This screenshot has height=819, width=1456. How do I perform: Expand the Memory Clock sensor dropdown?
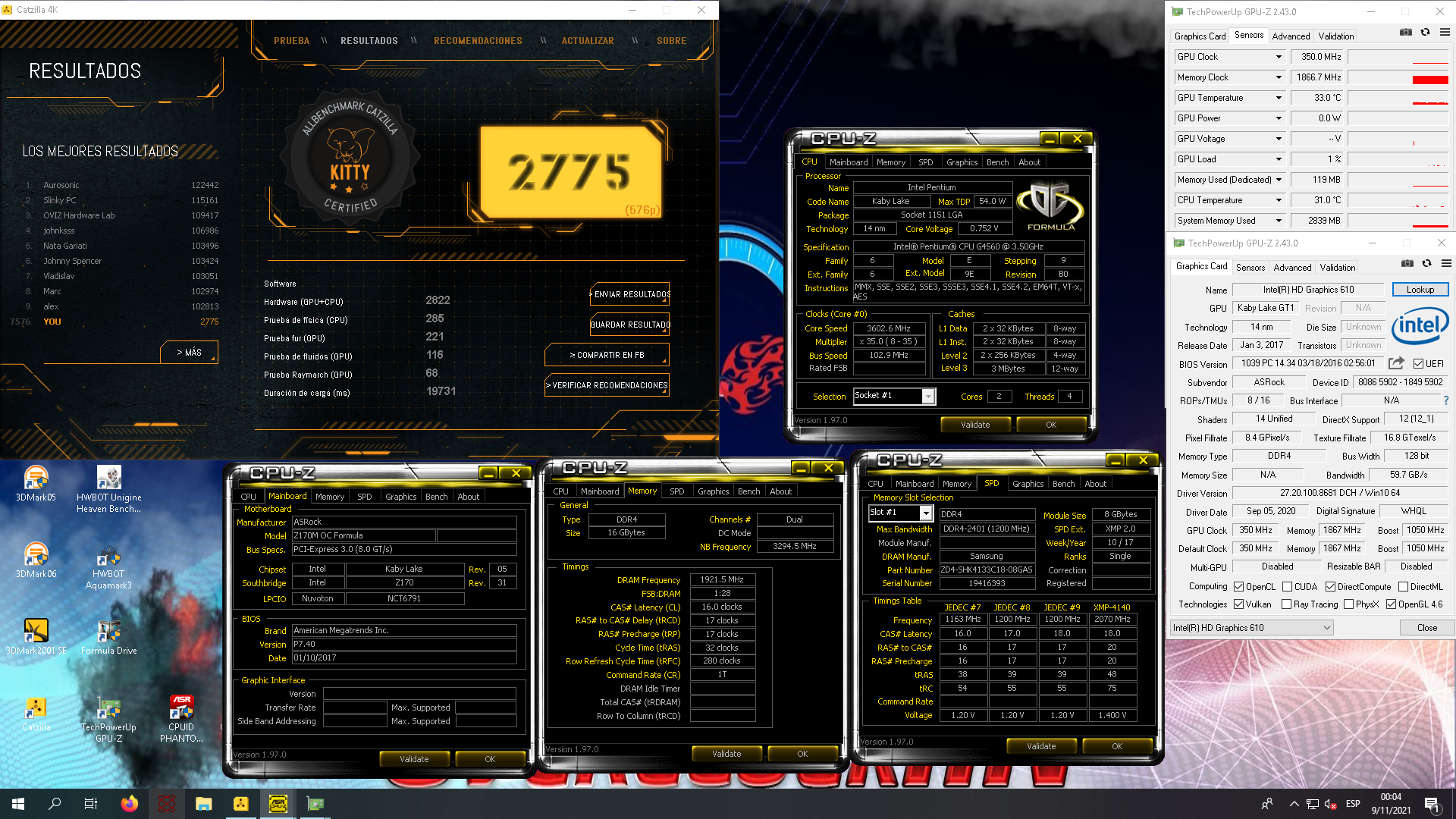pos(1279,77)
